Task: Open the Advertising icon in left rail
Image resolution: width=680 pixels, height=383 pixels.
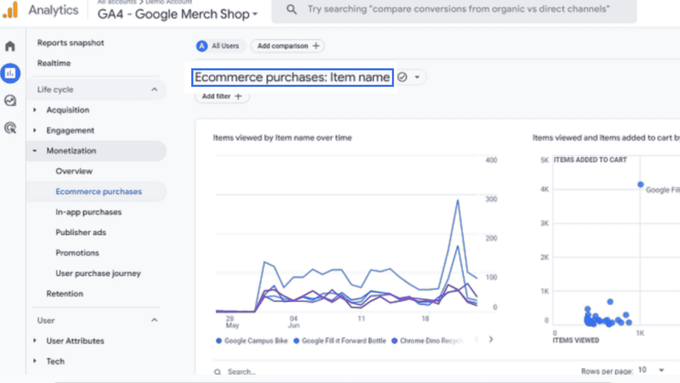Action: (10, 128)
